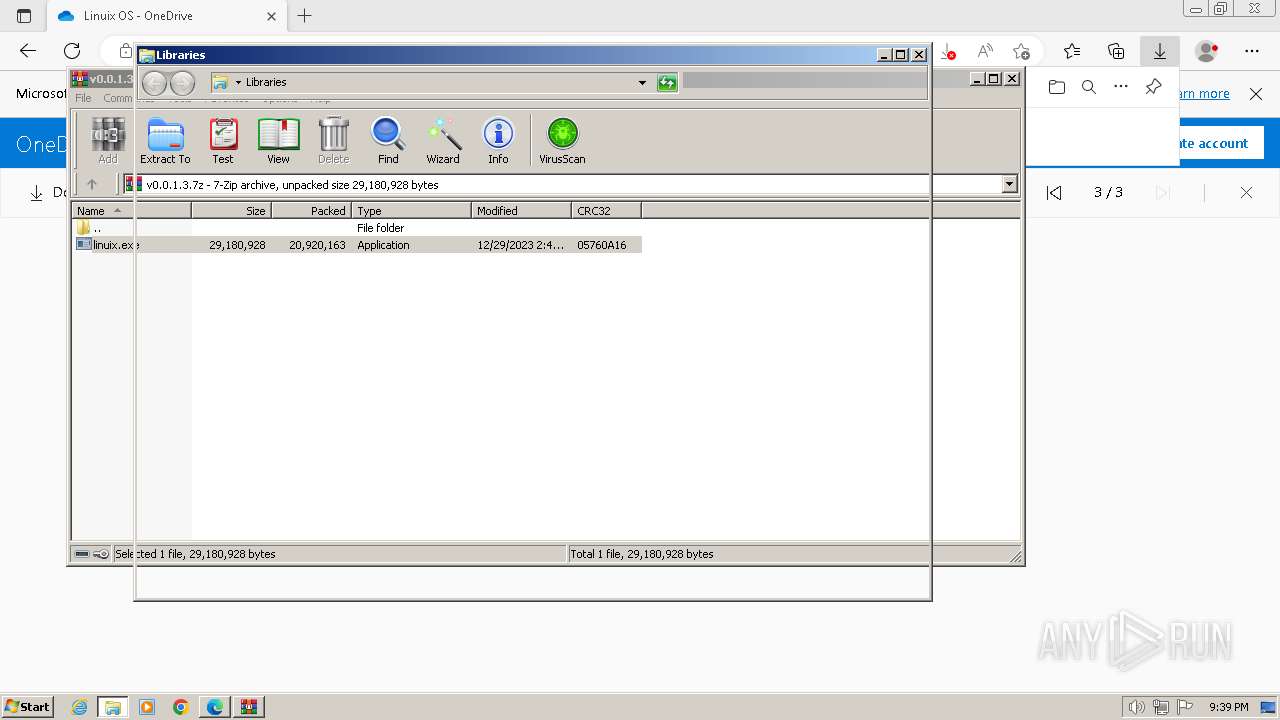1280x720 pixels.
Task: Close the OneDrive file viewer
Action: point(1246,193)
